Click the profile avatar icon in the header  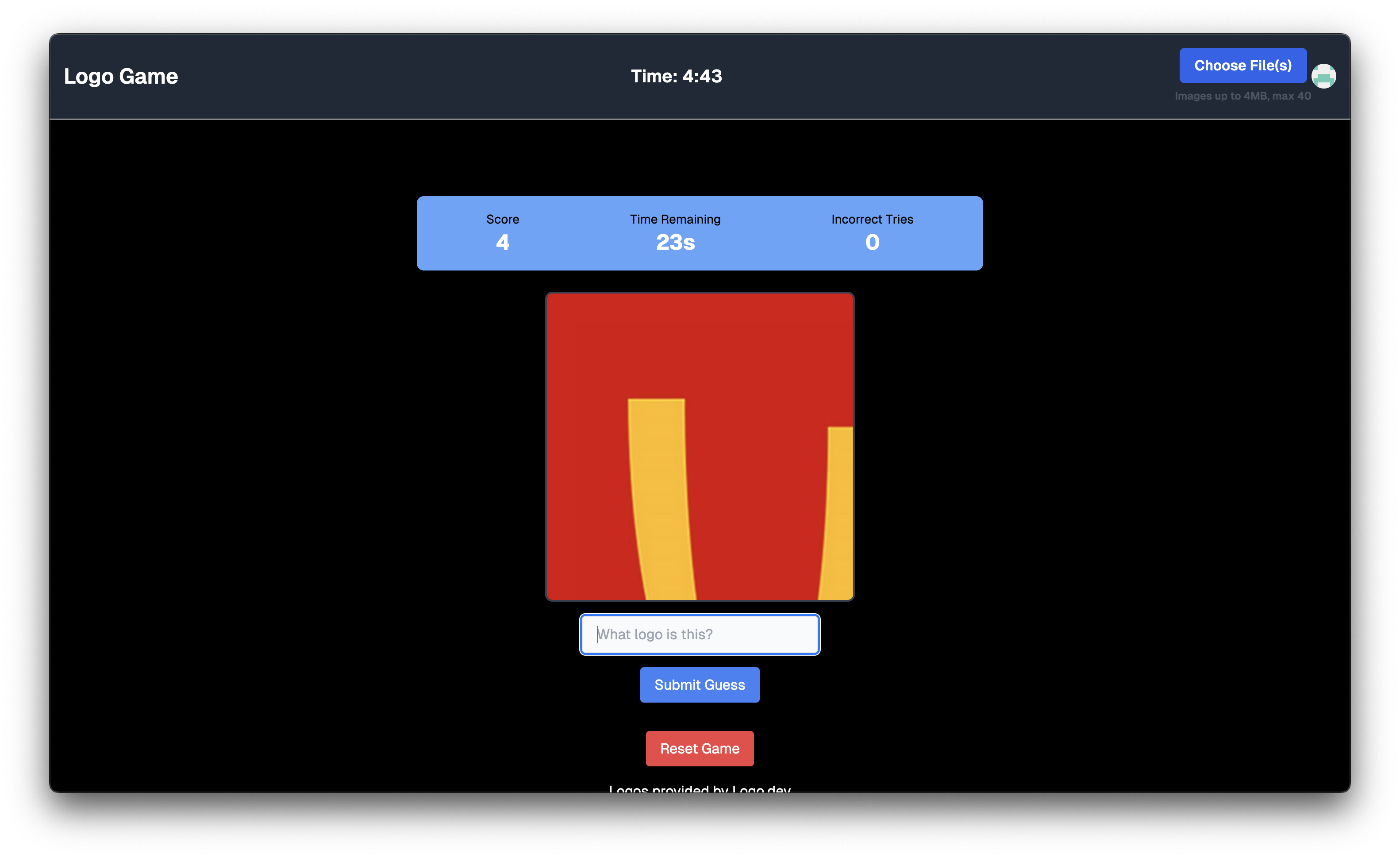coord(1324,76)
